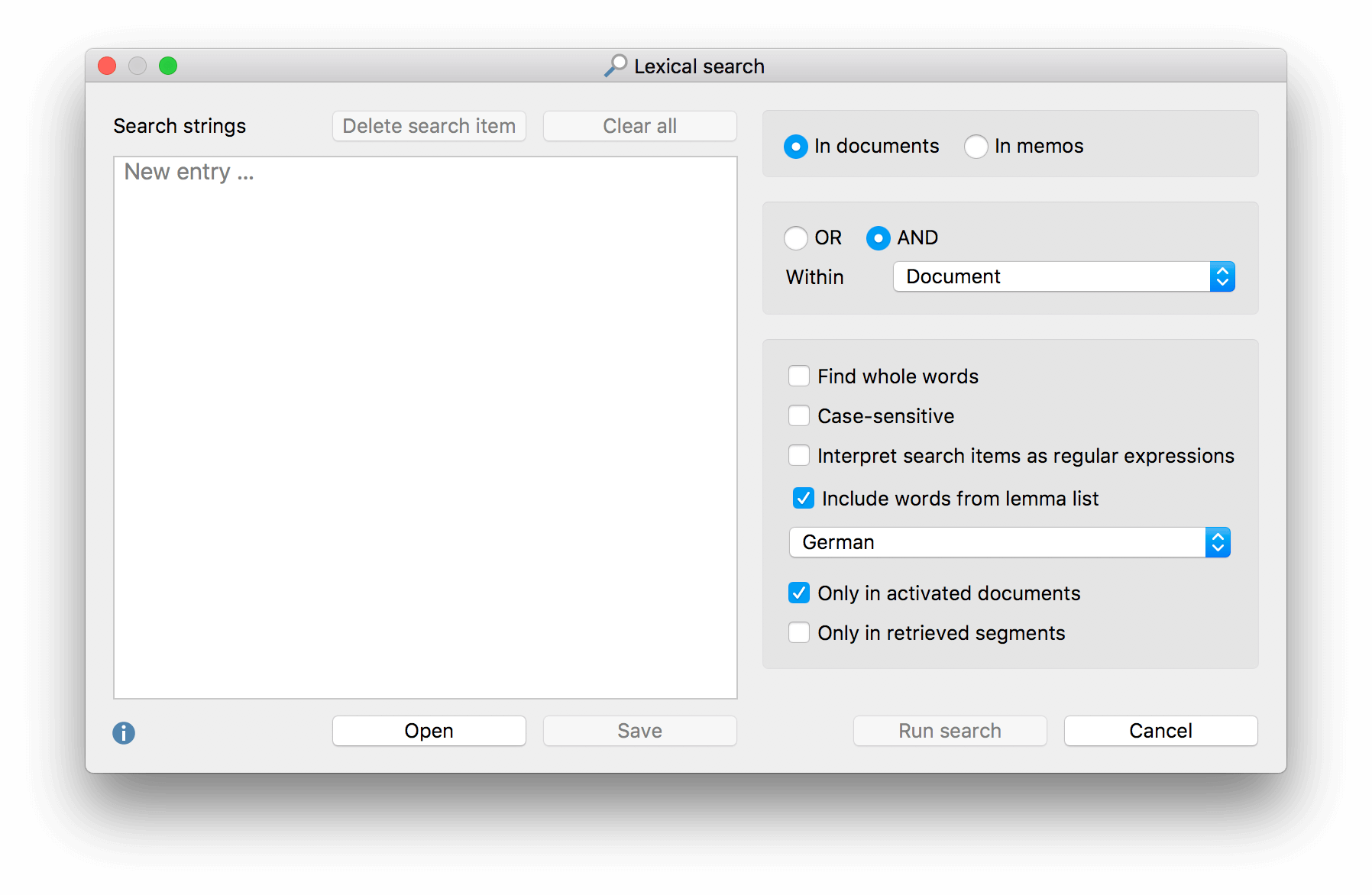This screenshot has height=895, width=1372.
Task: Select the In memos radio button
Action: tap(976, 147)
